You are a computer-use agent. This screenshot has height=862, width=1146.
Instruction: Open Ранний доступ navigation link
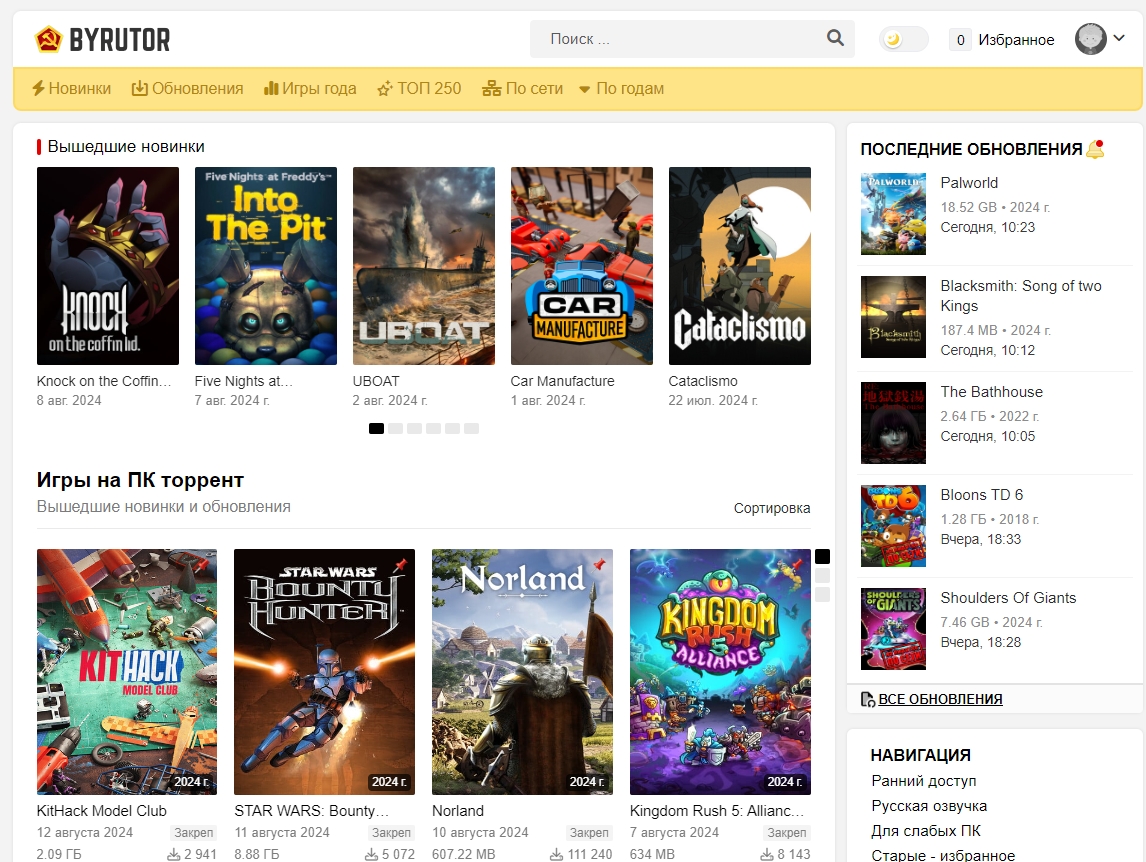pos(924,781)
